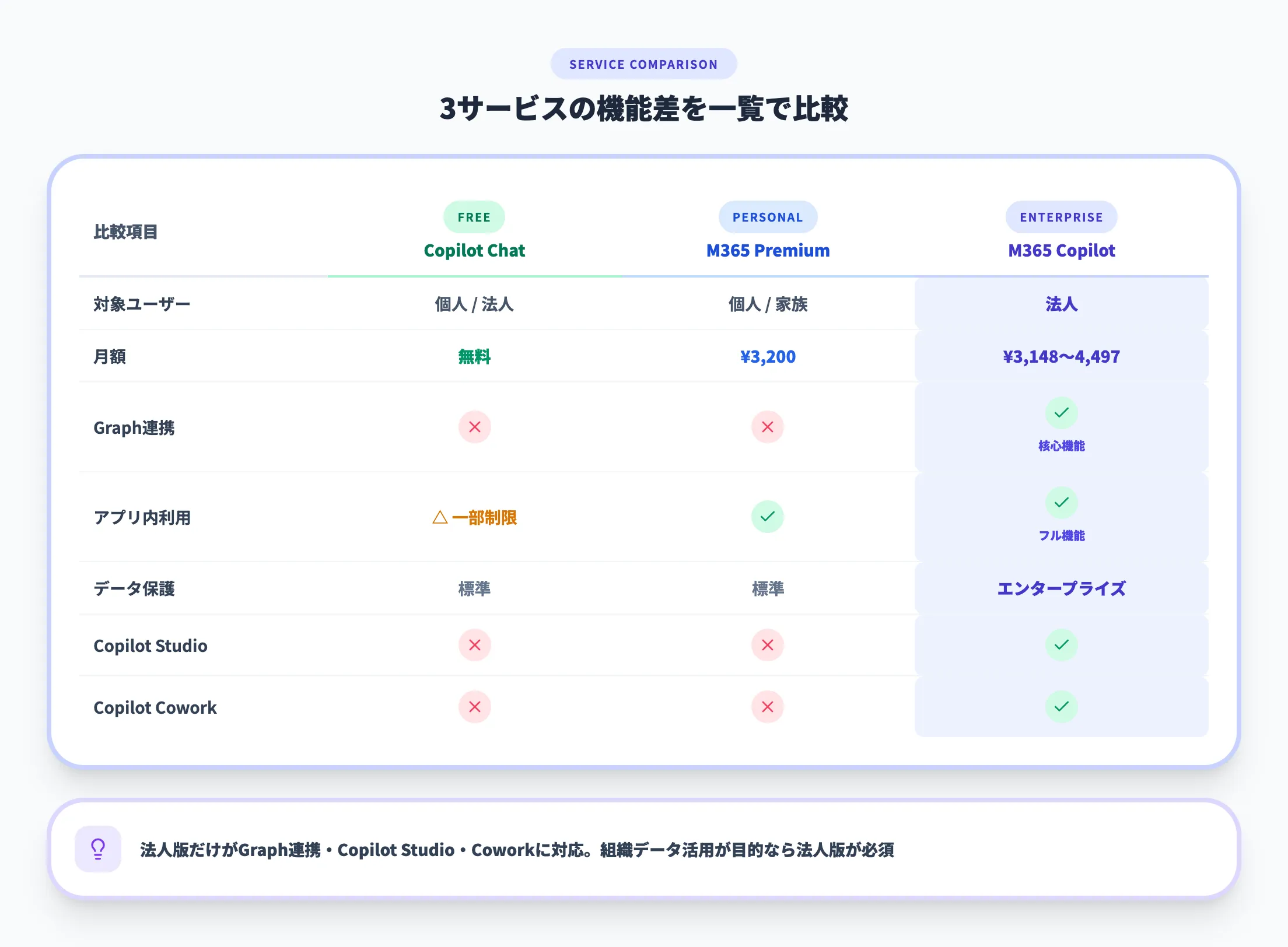Click the red X icon in Copilot Chat's Graph連携 cell

click(474, 427)
